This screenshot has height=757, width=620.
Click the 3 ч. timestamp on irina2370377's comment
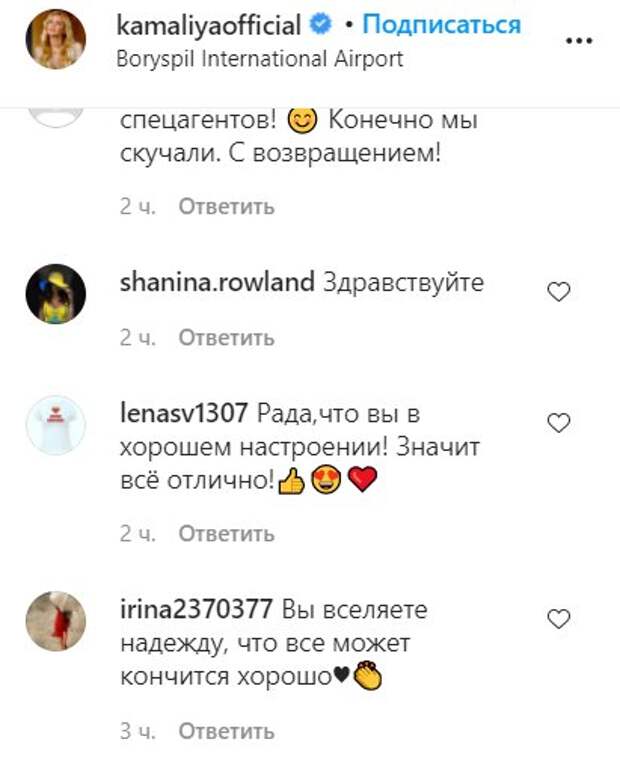[x=138, y=730]
